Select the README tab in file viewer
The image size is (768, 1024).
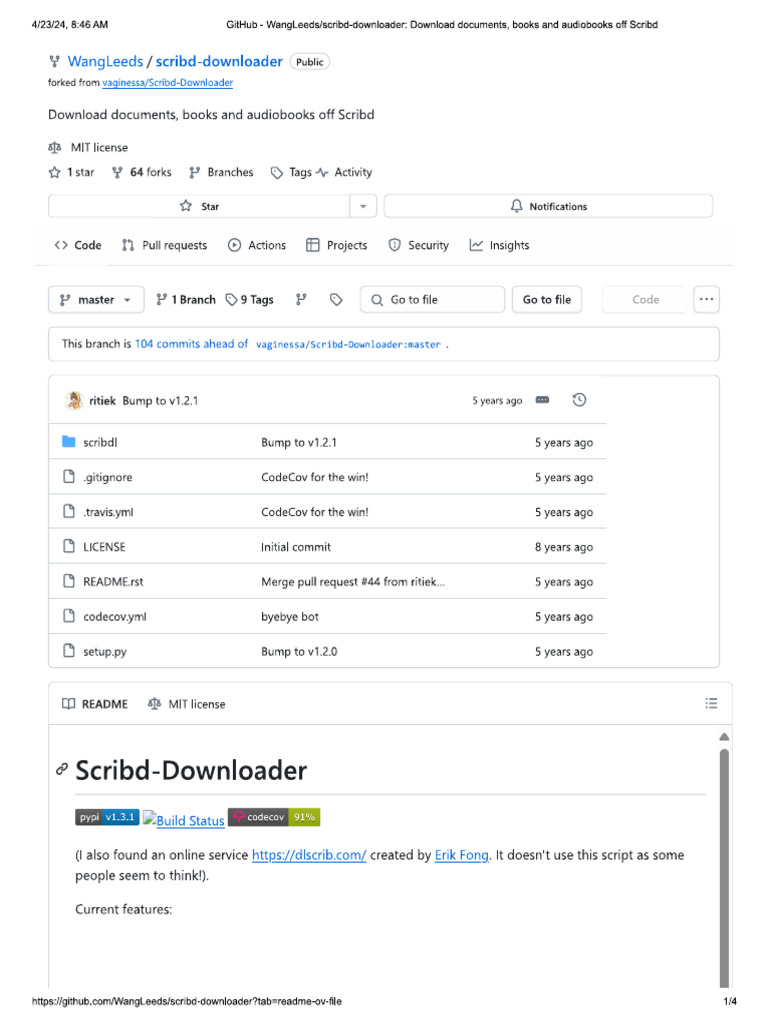(95, 704)
